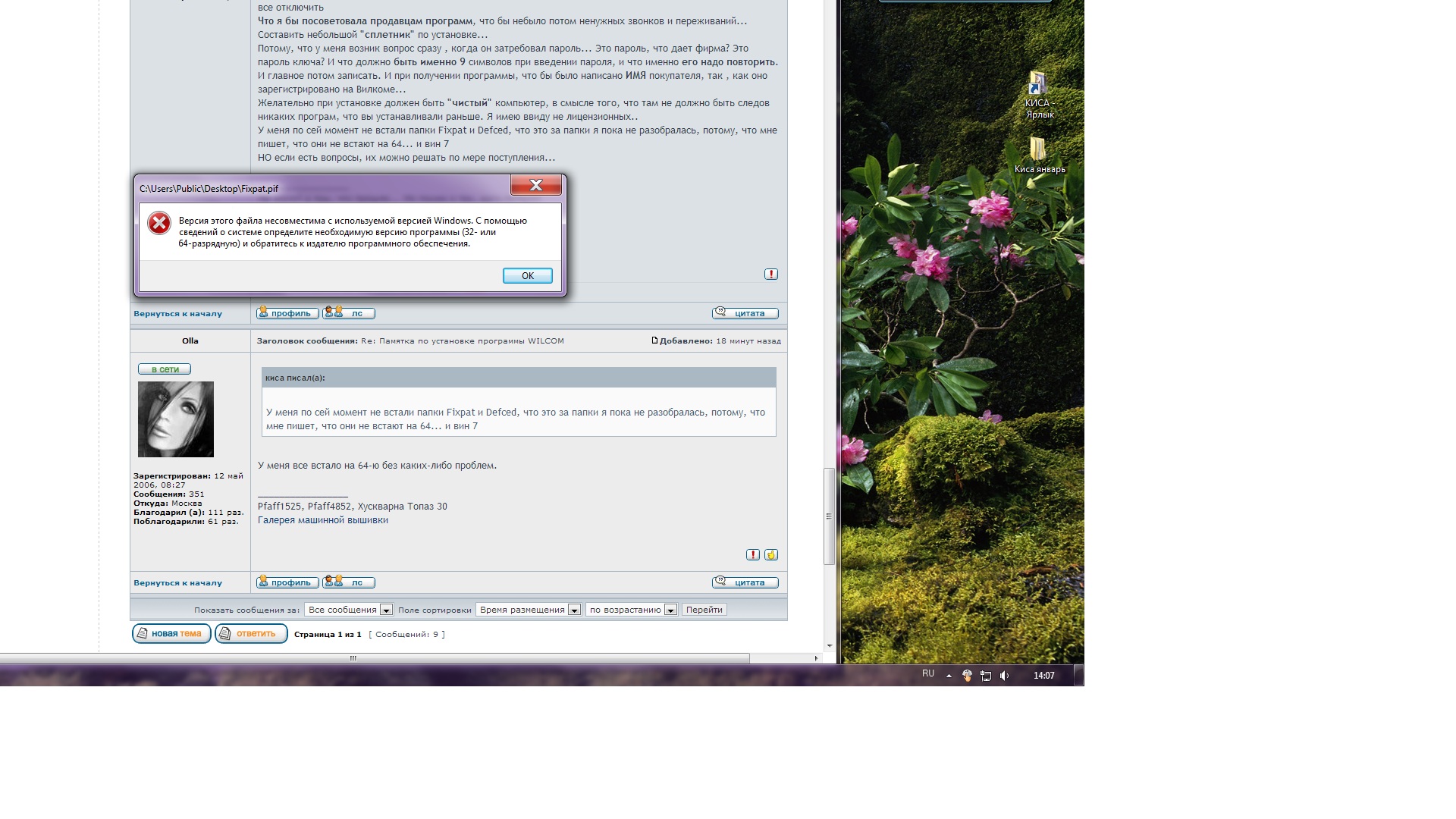Viewport: 1456px width, 819px height.
Task: Click the RU language indicator in taskbar
Action: point(928,674)
